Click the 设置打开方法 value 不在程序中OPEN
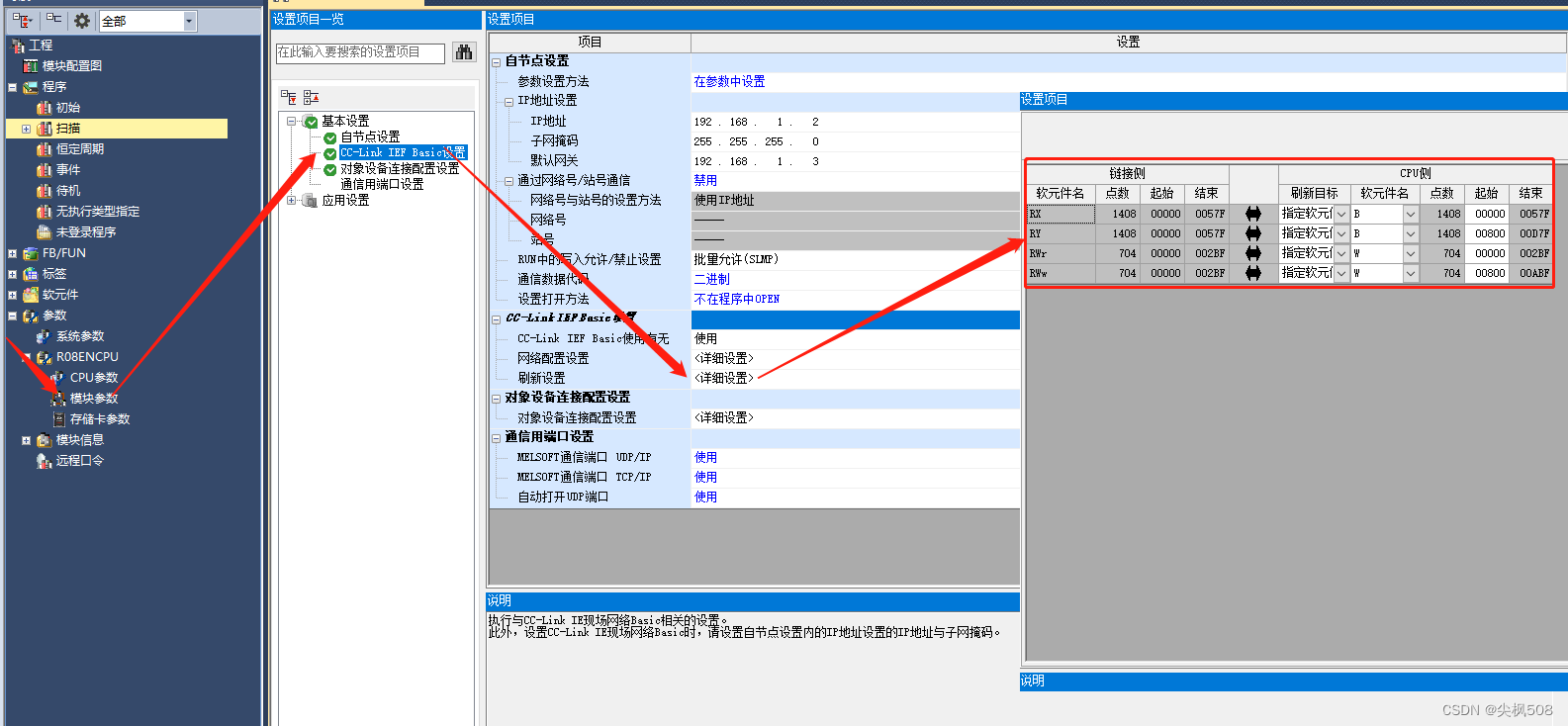Viewport: 1568px width, 726px height. click(x=737, y=300)
